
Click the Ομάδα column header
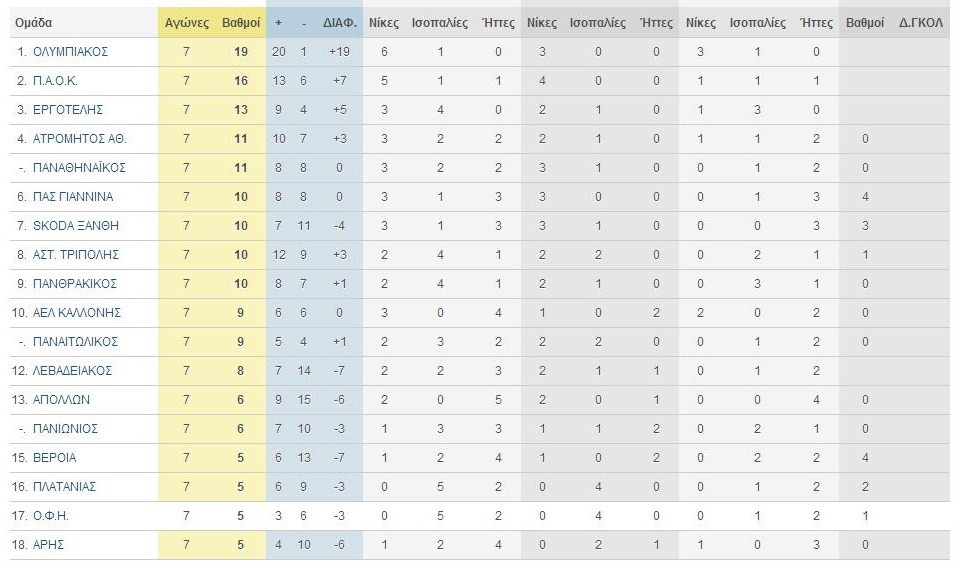(33, 23)
